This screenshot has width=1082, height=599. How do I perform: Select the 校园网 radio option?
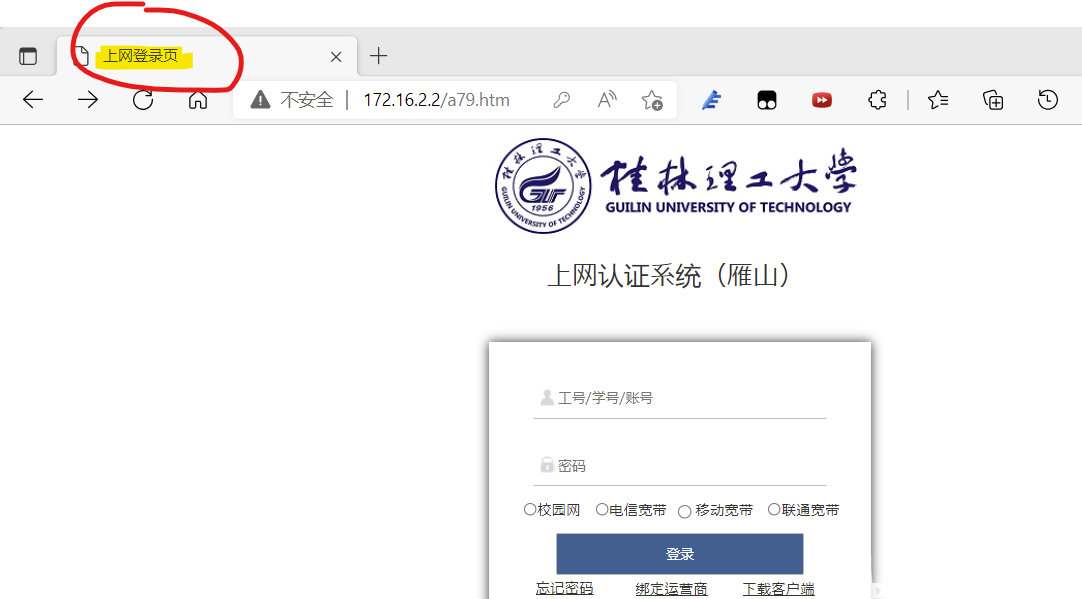click(529, 510)
